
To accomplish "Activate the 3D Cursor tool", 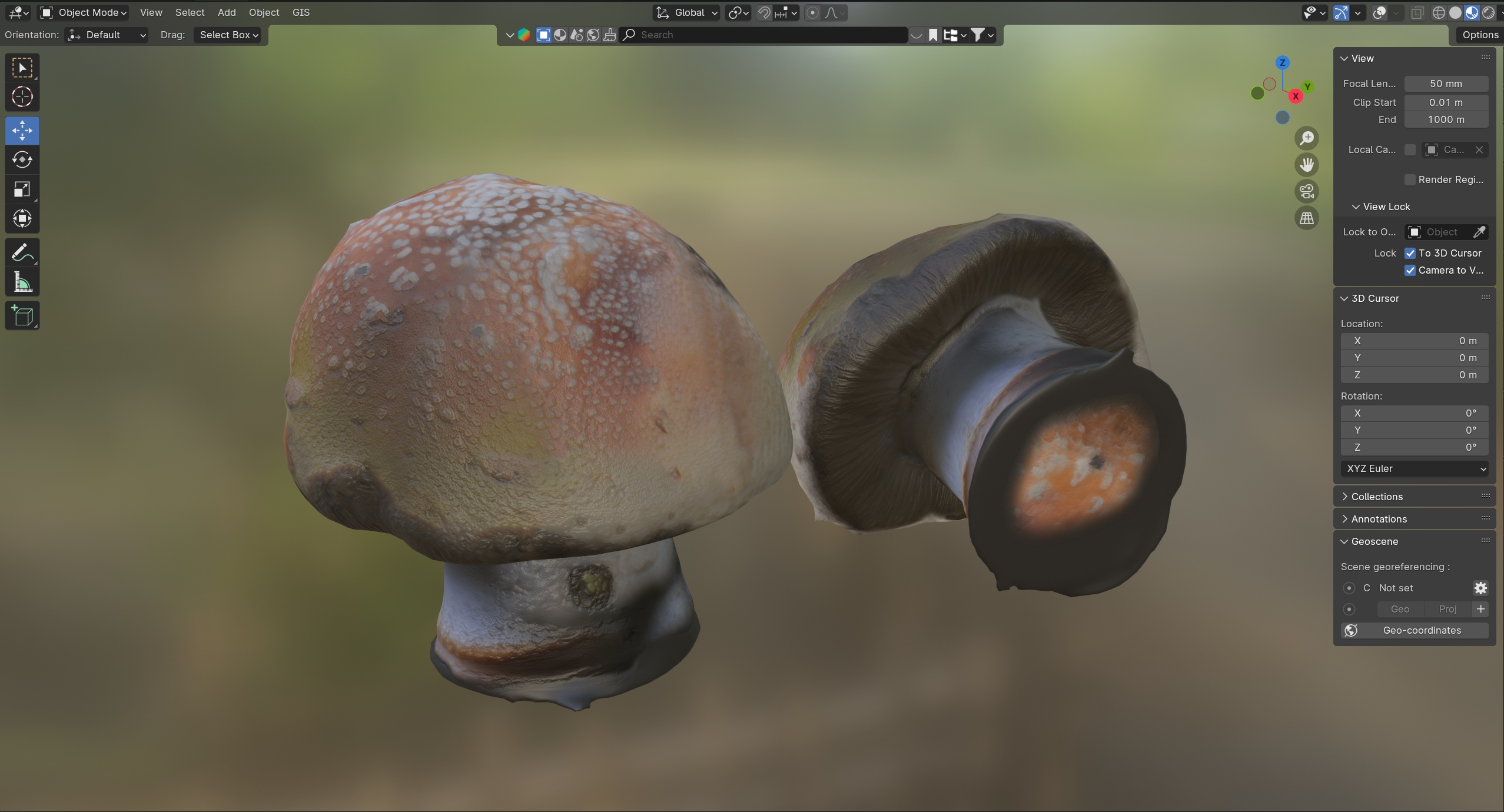I will click(22, 96).
